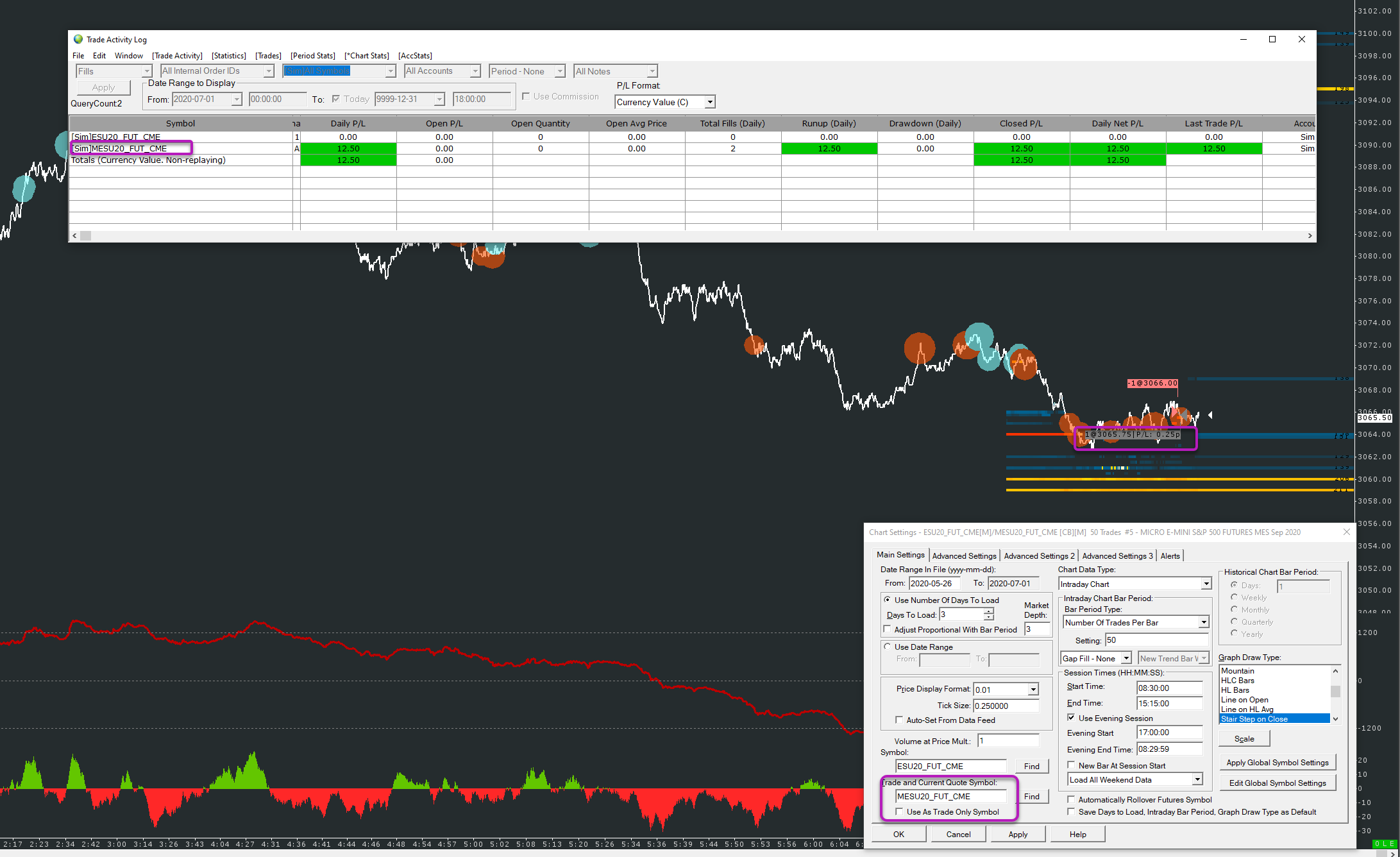Open the [AccStats] view
The height and width of the screenshot is (857, 1400).
(415, 56)
